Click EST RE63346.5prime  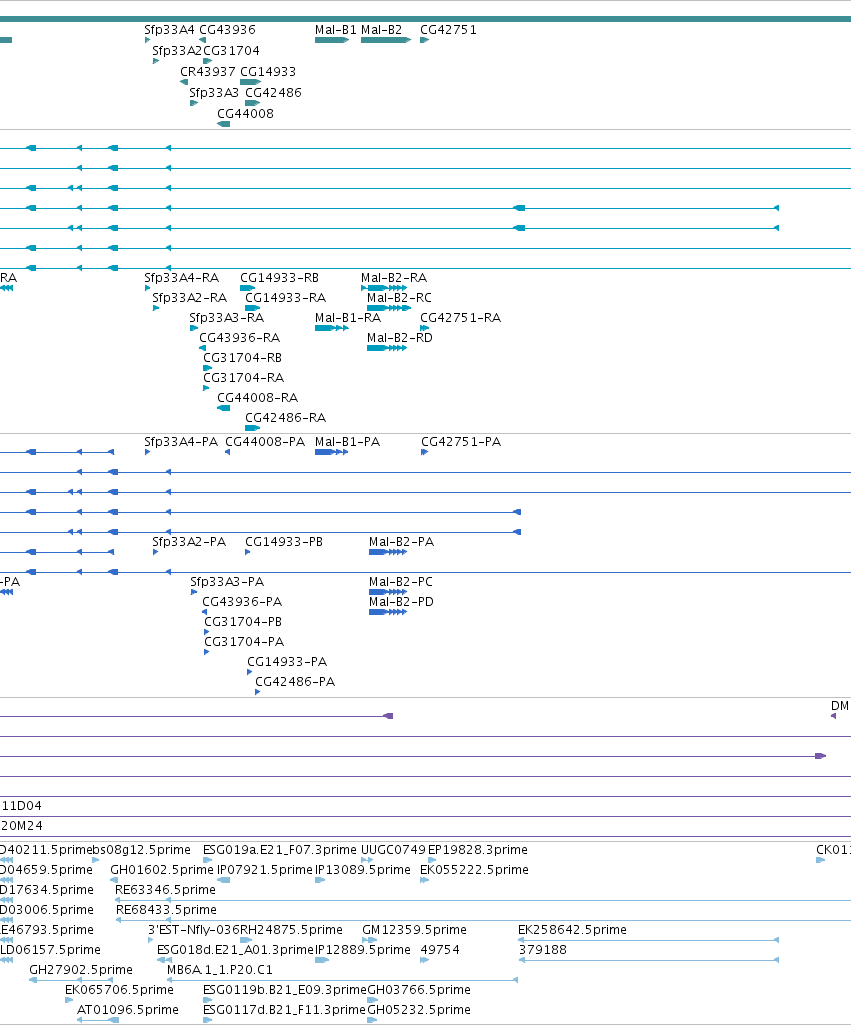pyautogui.click(x=165, y=890)
